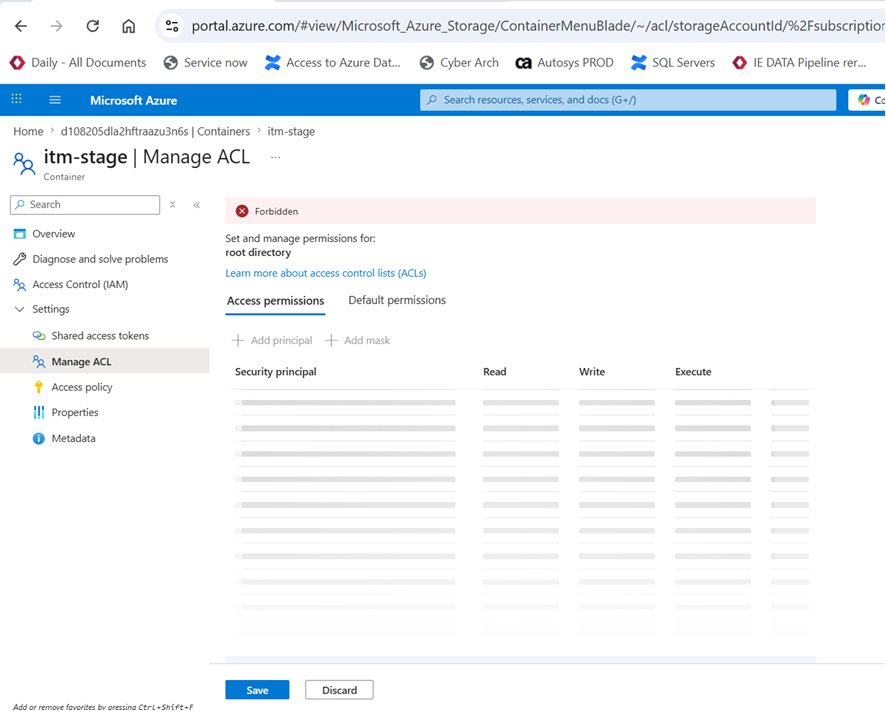This screenshot has width=886, height=711.
Task: Open the ellipsis menu beside Manage ACL
Action: (275, 157)
